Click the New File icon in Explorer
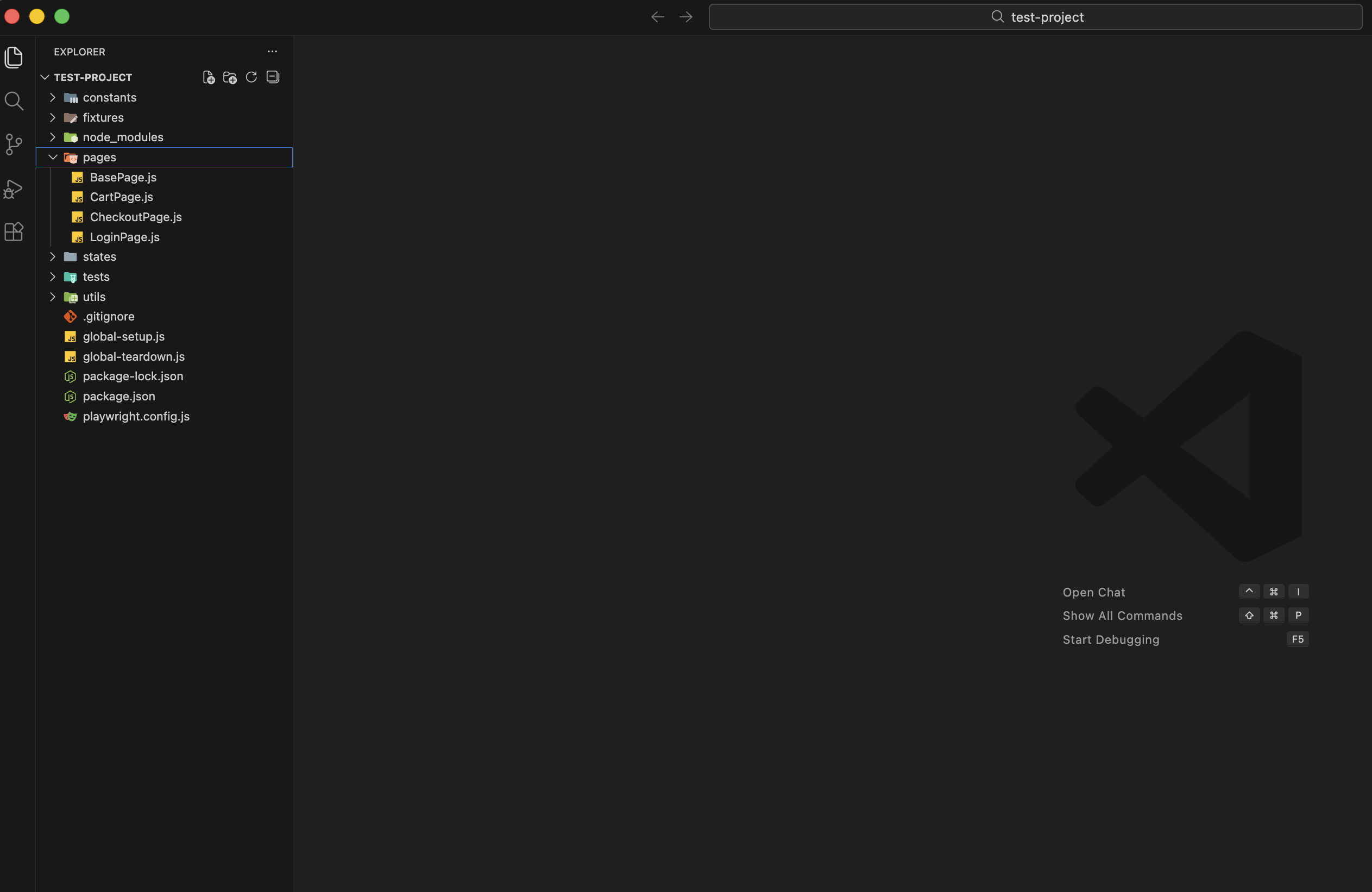This screenshot has width=1372, height=892. click(208, 77)
